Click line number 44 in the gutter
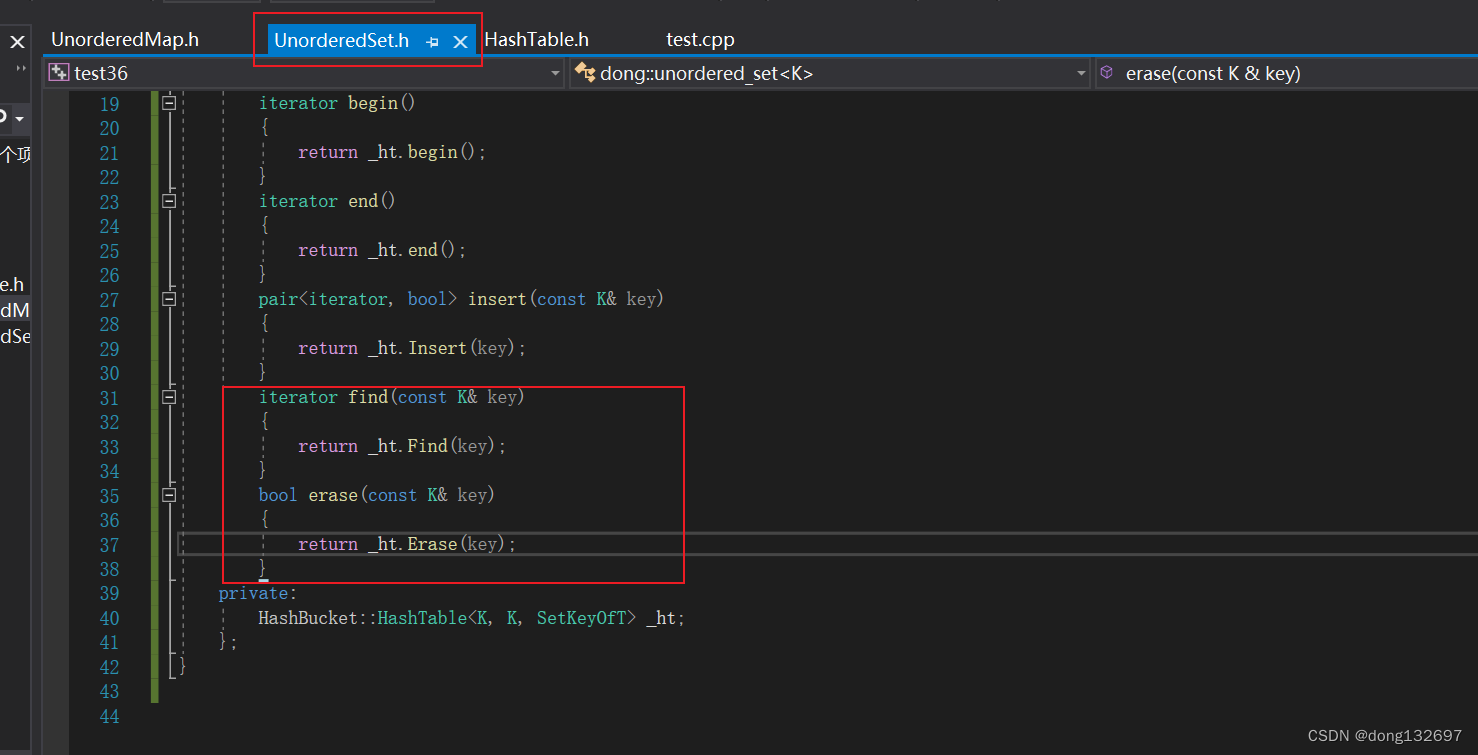This screenshot has height=755, width=1478. pyautogui.click(x=109, y=716)
